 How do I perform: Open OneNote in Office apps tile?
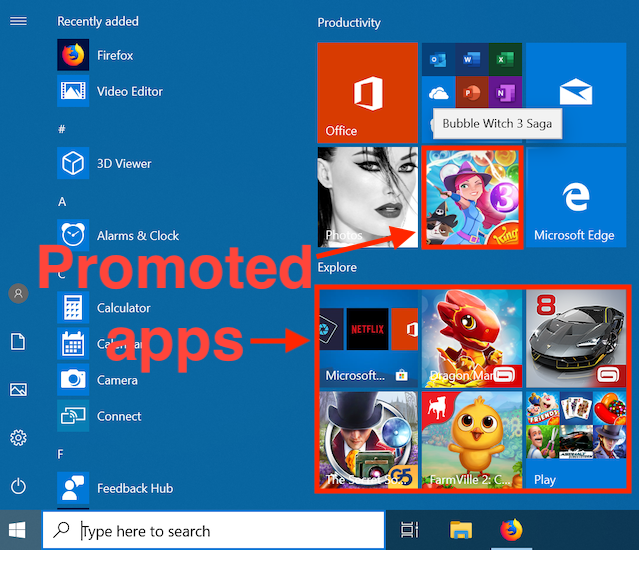coord(505,93)
